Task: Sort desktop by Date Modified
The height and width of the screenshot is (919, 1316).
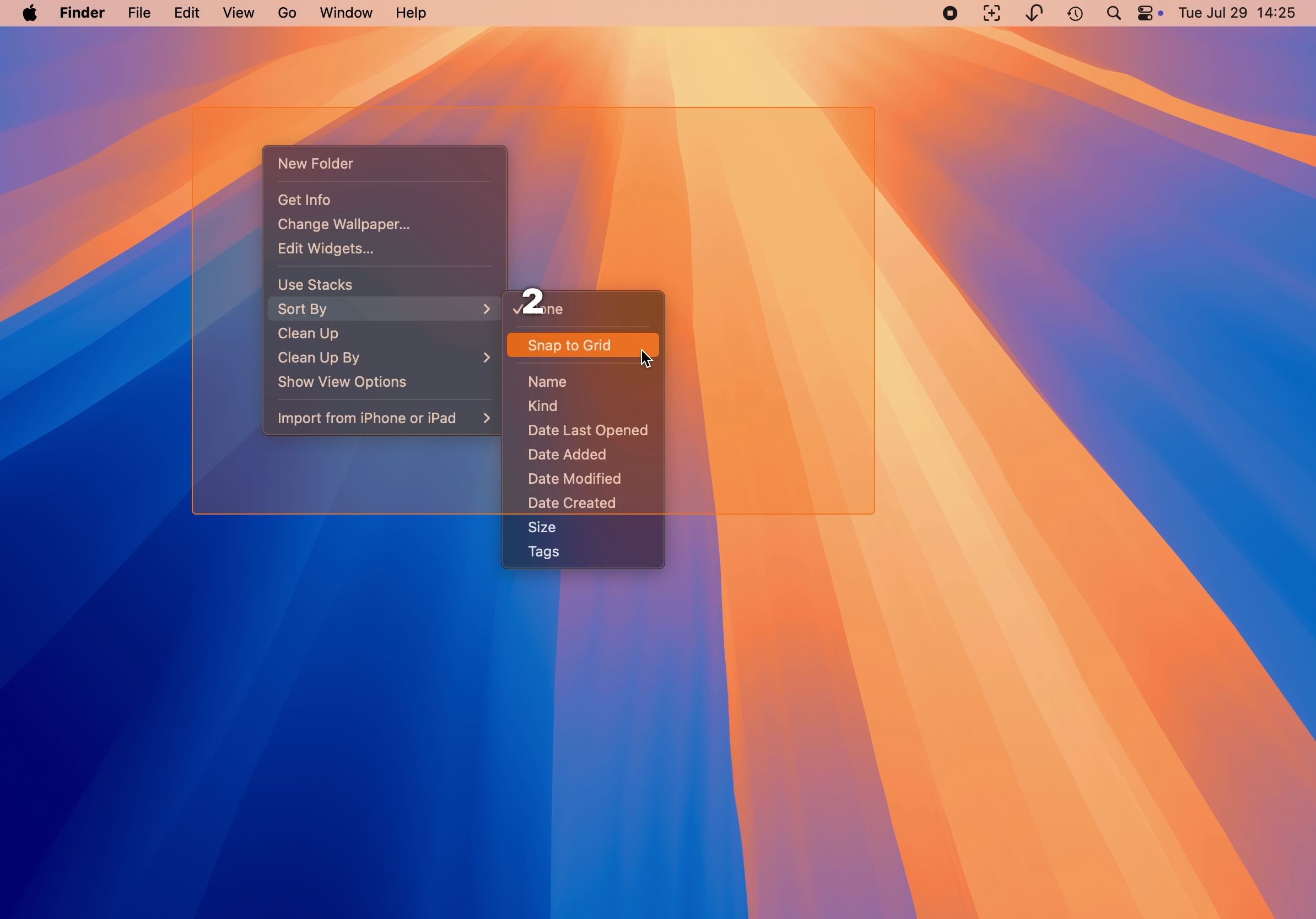Action: (x=574, y=479)
